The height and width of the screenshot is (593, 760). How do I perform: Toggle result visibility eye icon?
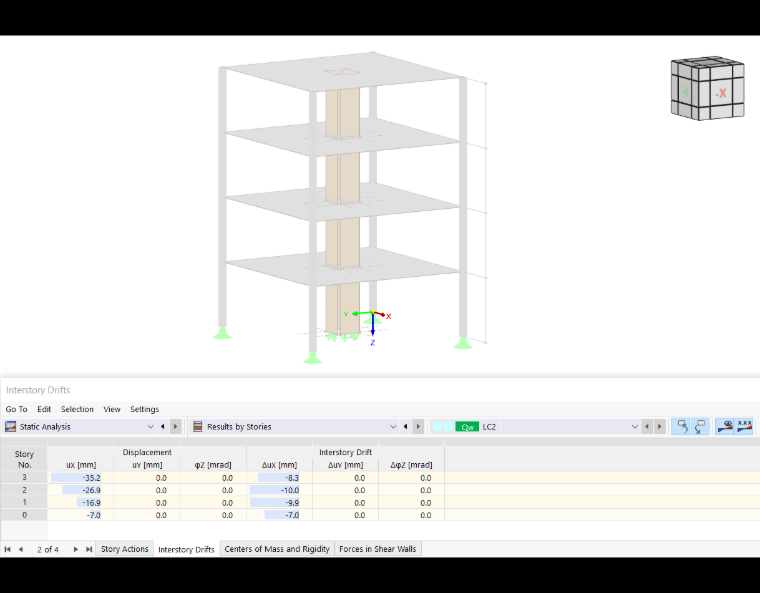pyautogui.click(x=725, y=427)
